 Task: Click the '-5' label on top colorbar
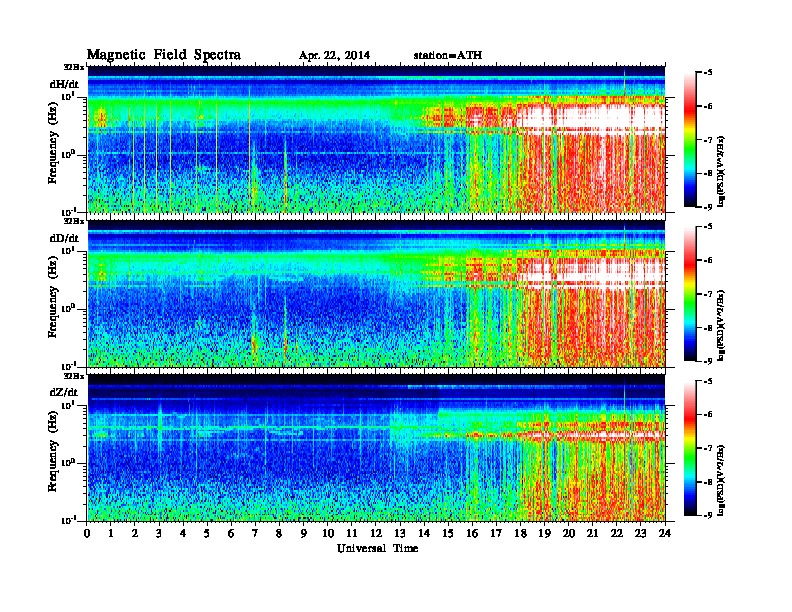pos(708,73)
